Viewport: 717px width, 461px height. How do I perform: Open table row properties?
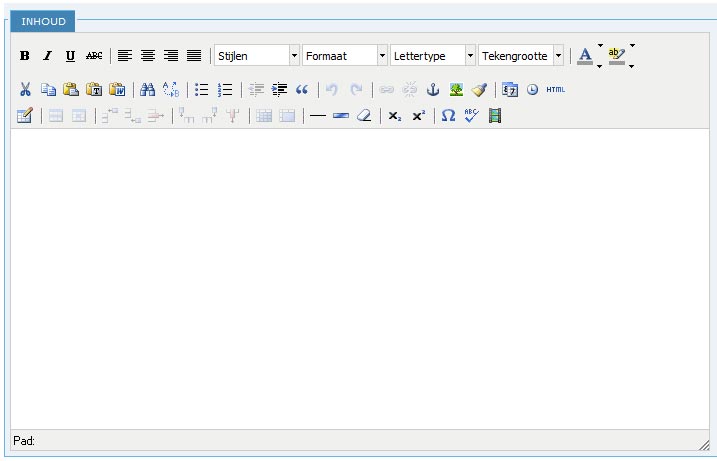(x=56, y=116)
